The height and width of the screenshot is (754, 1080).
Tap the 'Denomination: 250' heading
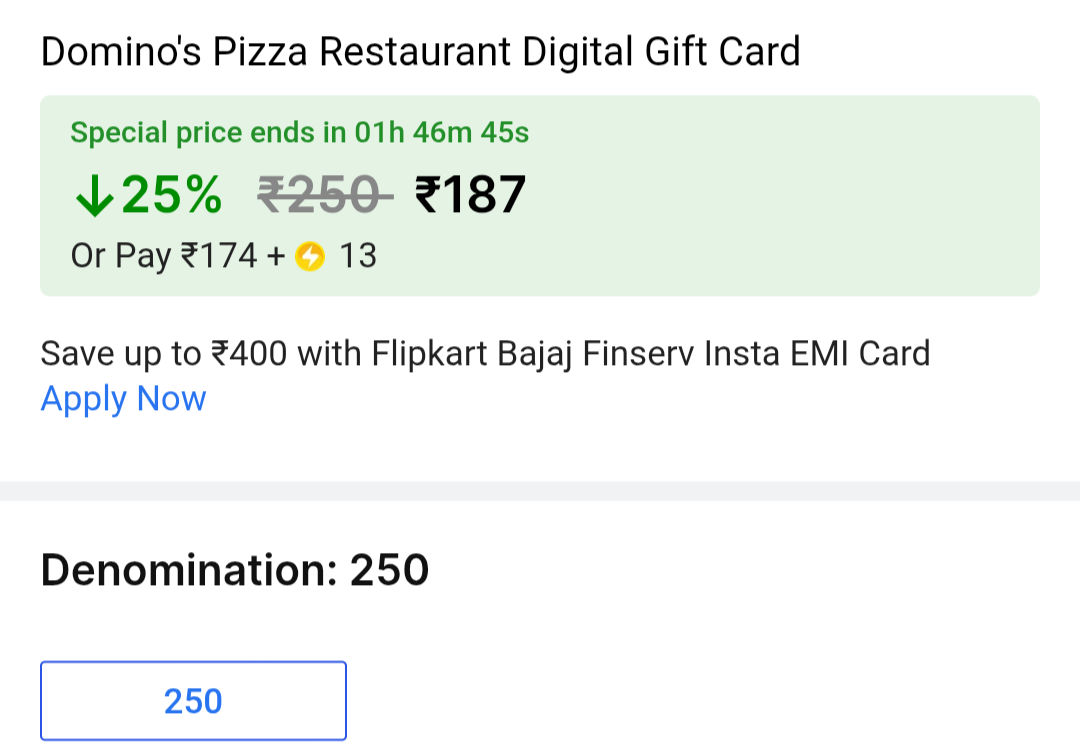[x=235, y=570]
